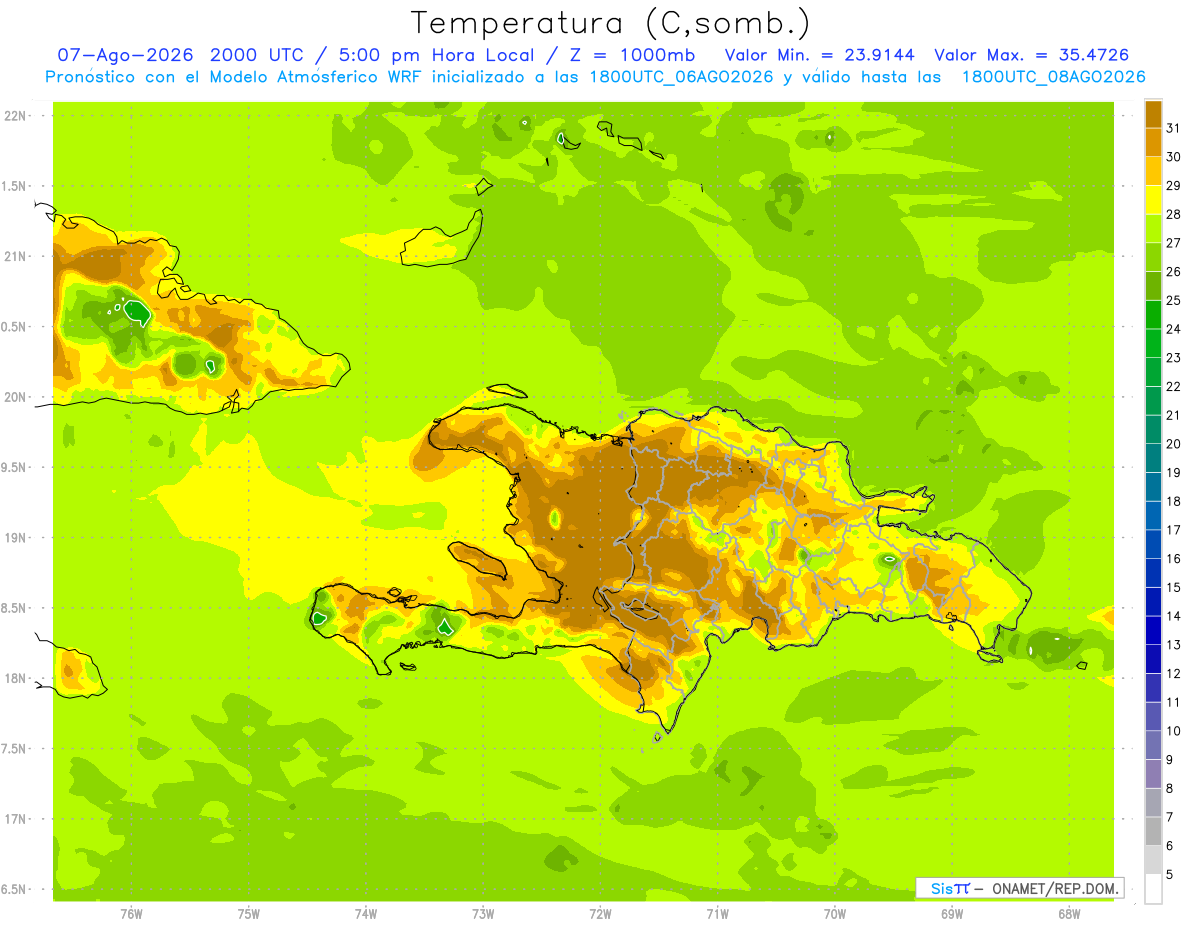Click the "75W" longitude label

point(249,913)
